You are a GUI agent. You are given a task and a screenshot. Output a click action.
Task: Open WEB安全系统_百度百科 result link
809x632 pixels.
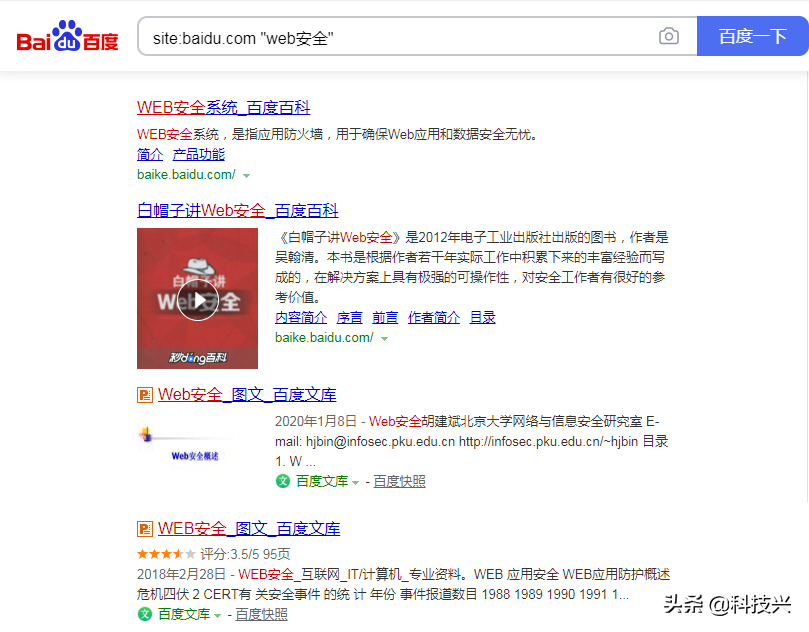click(223, 108)
